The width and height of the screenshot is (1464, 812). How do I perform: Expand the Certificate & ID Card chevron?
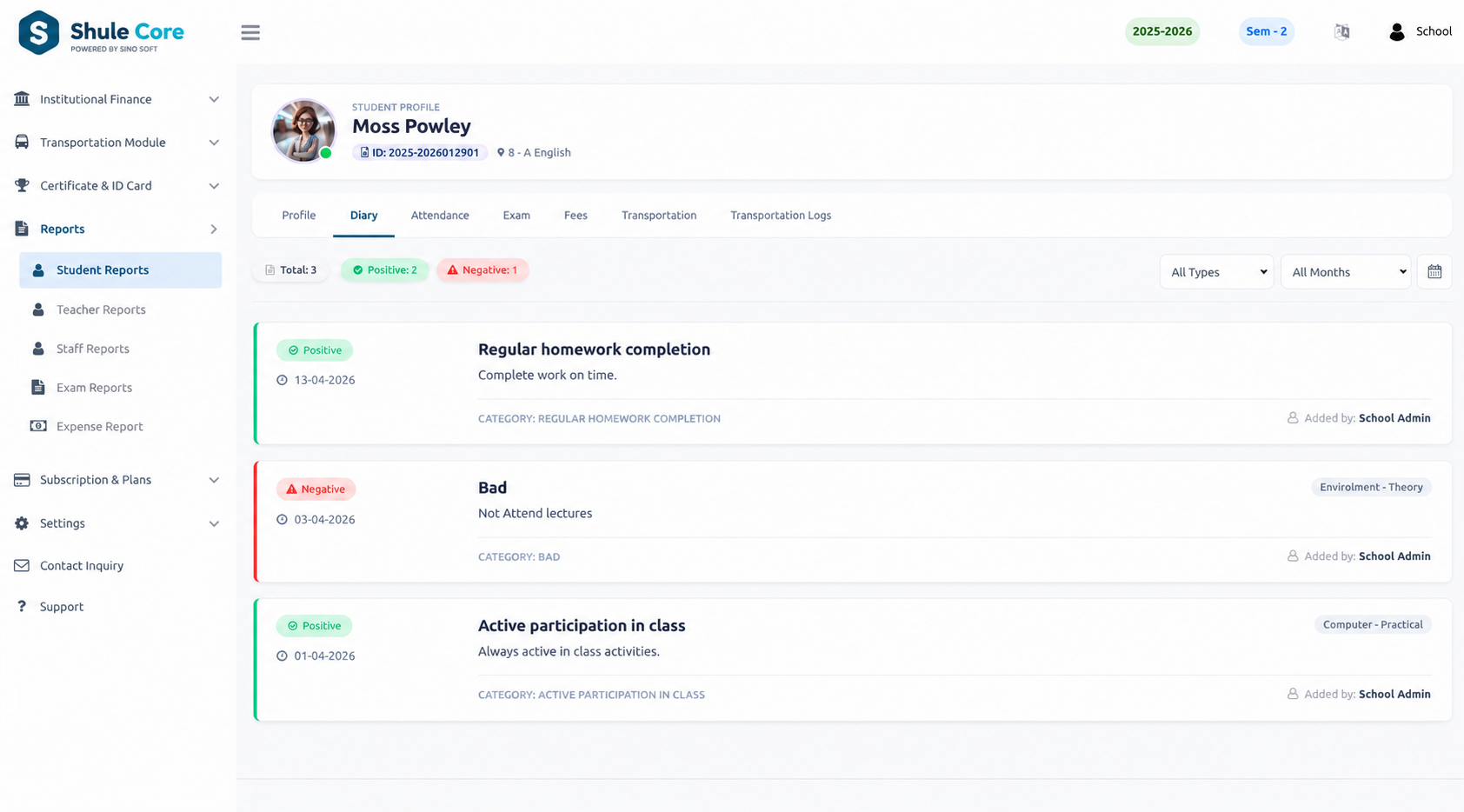tap(214, 186)
